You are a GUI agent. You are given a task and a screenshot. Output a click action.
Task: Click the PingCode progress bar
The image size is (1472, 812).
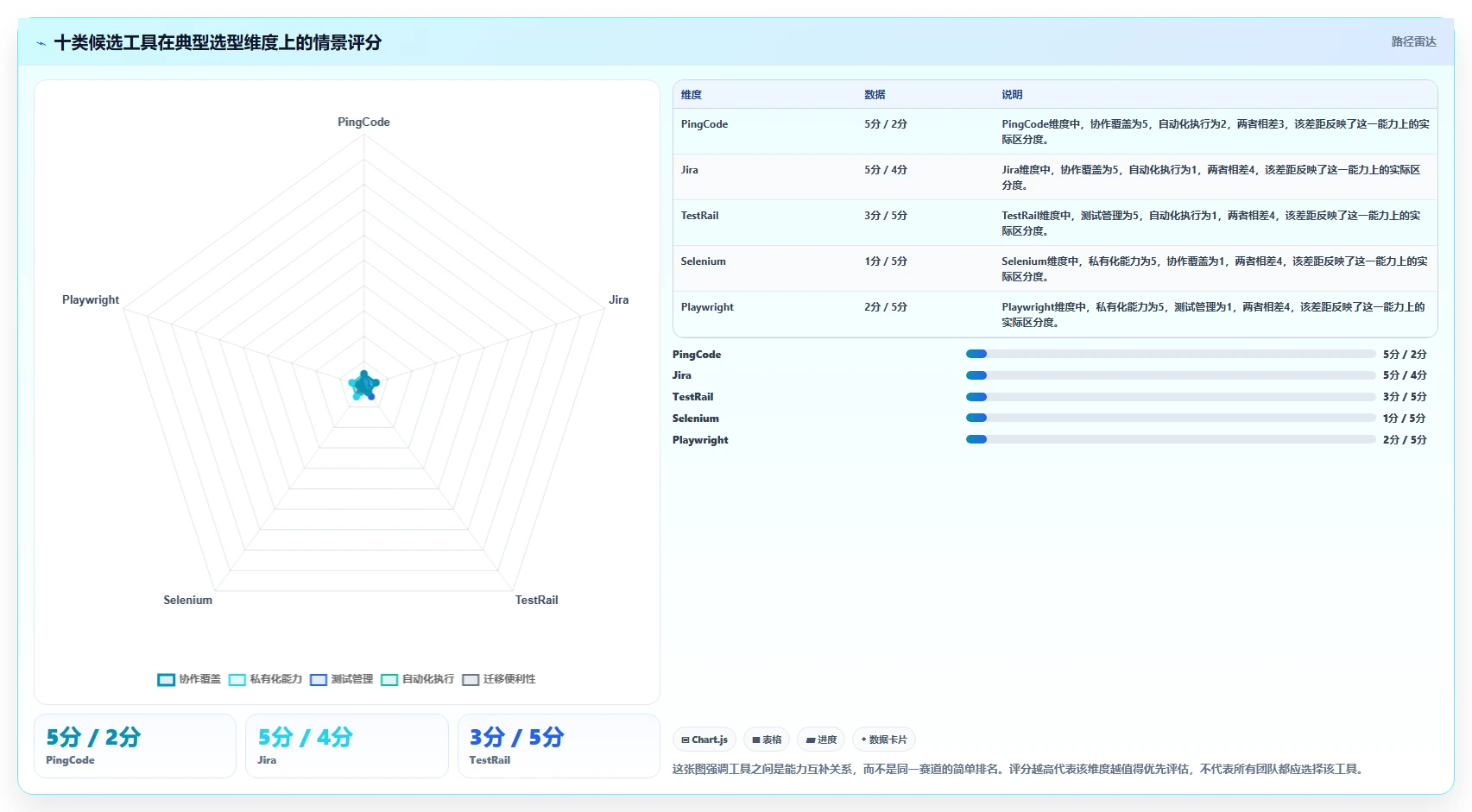coord(1171,354)
